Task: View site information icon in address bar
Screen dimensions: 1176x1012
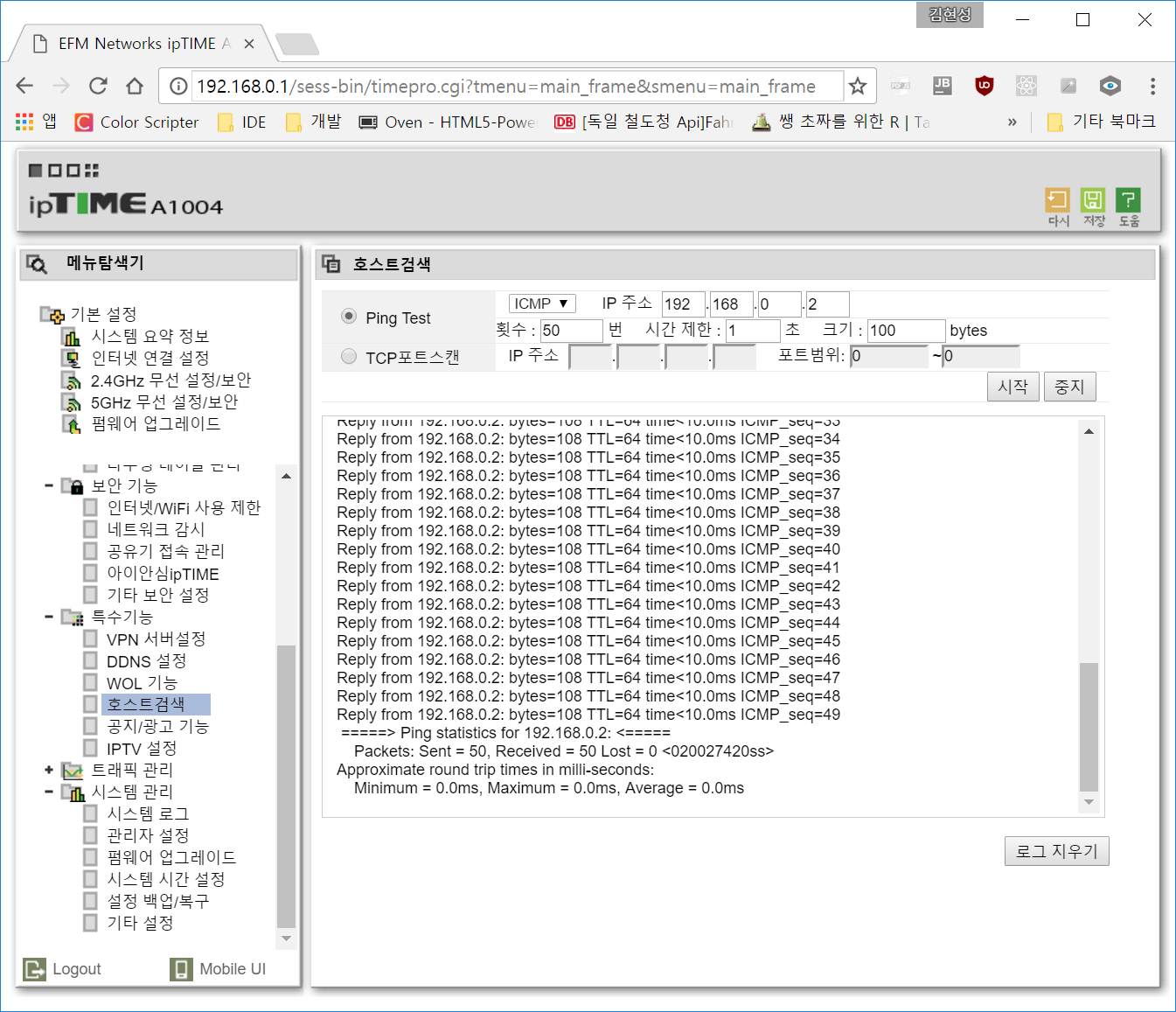Action: click(178, 86)
